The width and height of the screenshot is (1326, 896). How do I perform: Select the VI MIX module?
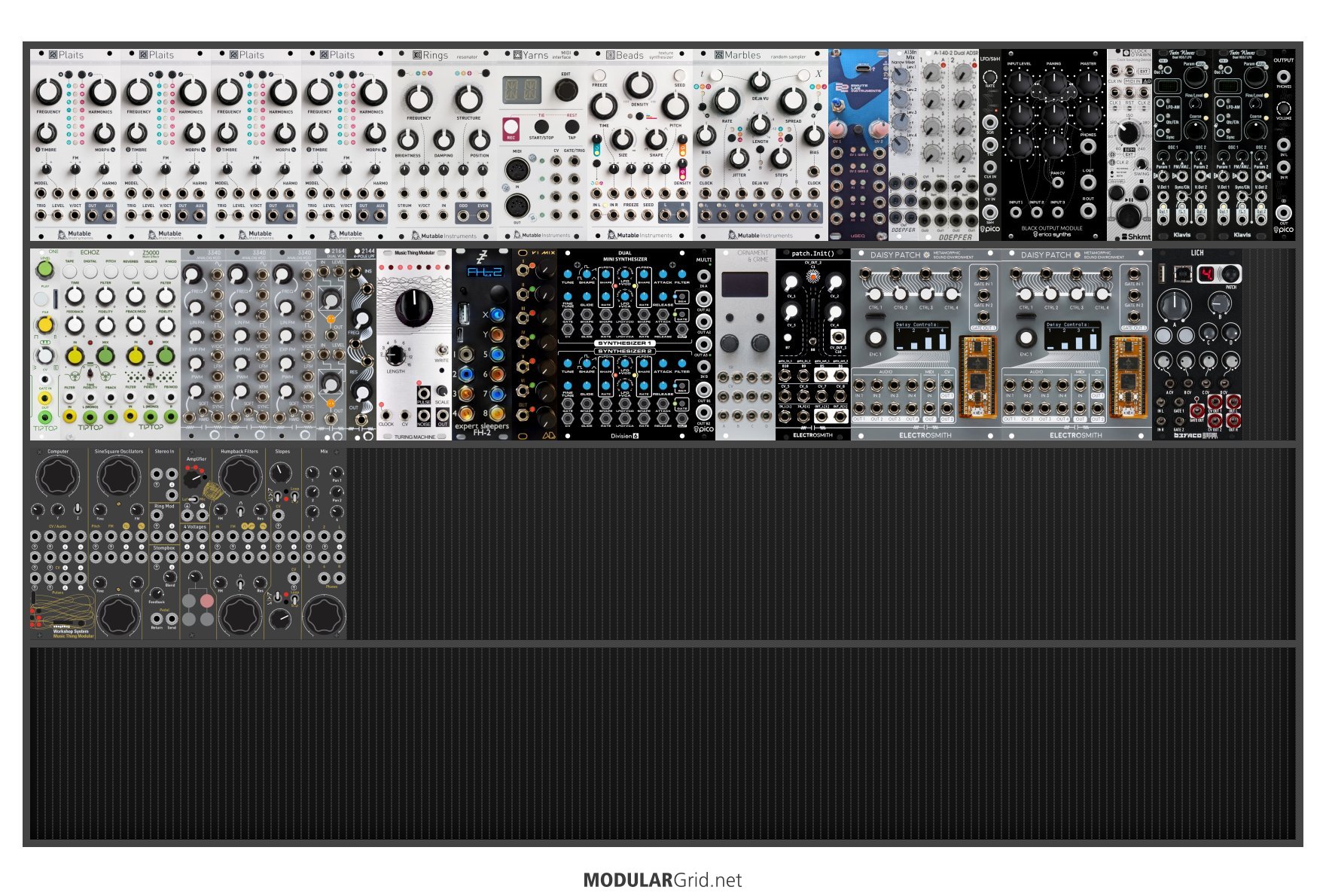[535, 344]
